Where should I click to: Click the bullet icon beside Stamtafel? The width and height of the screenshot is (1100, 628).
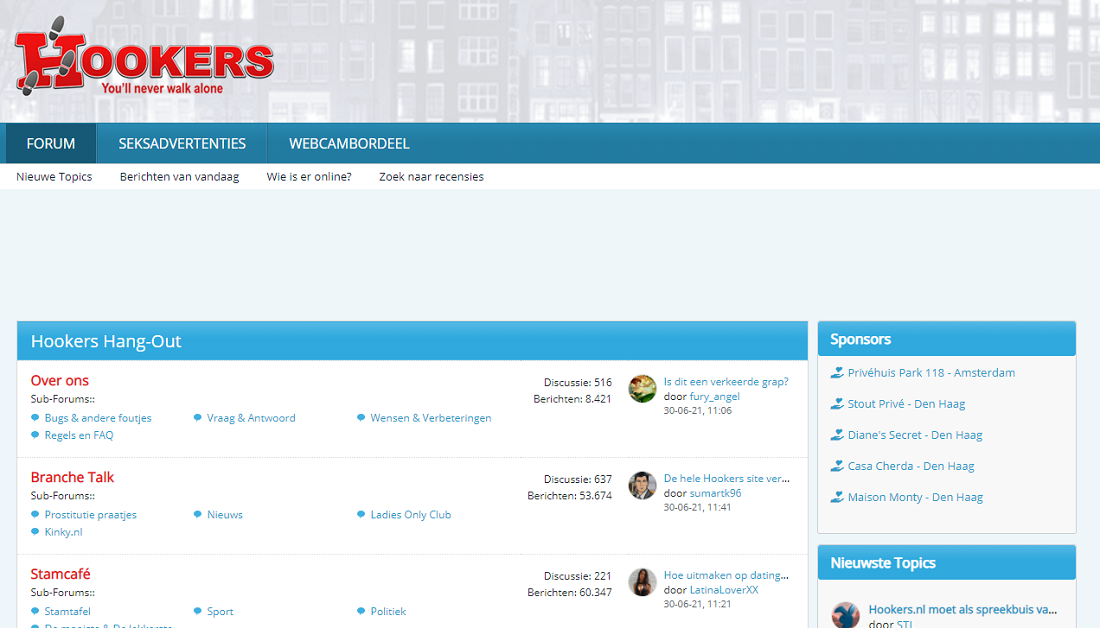35,611
